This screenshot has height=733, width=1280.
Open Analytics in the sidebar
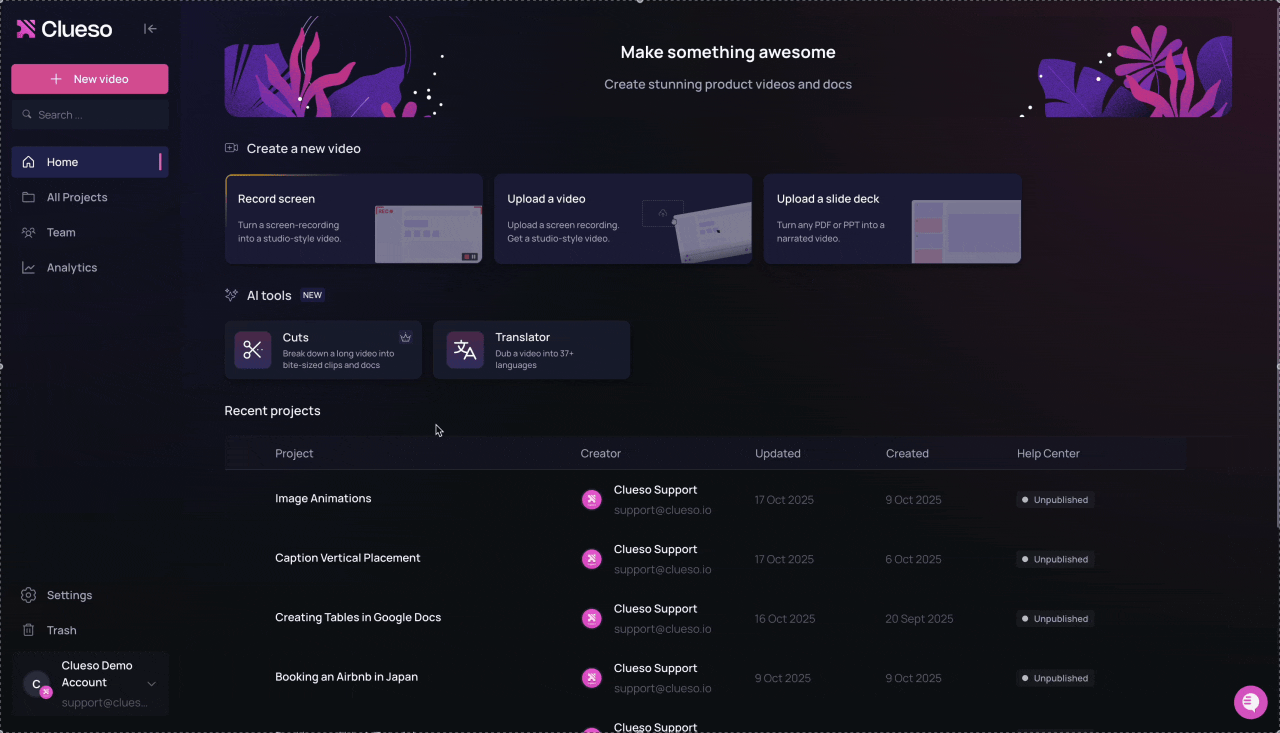90,268
